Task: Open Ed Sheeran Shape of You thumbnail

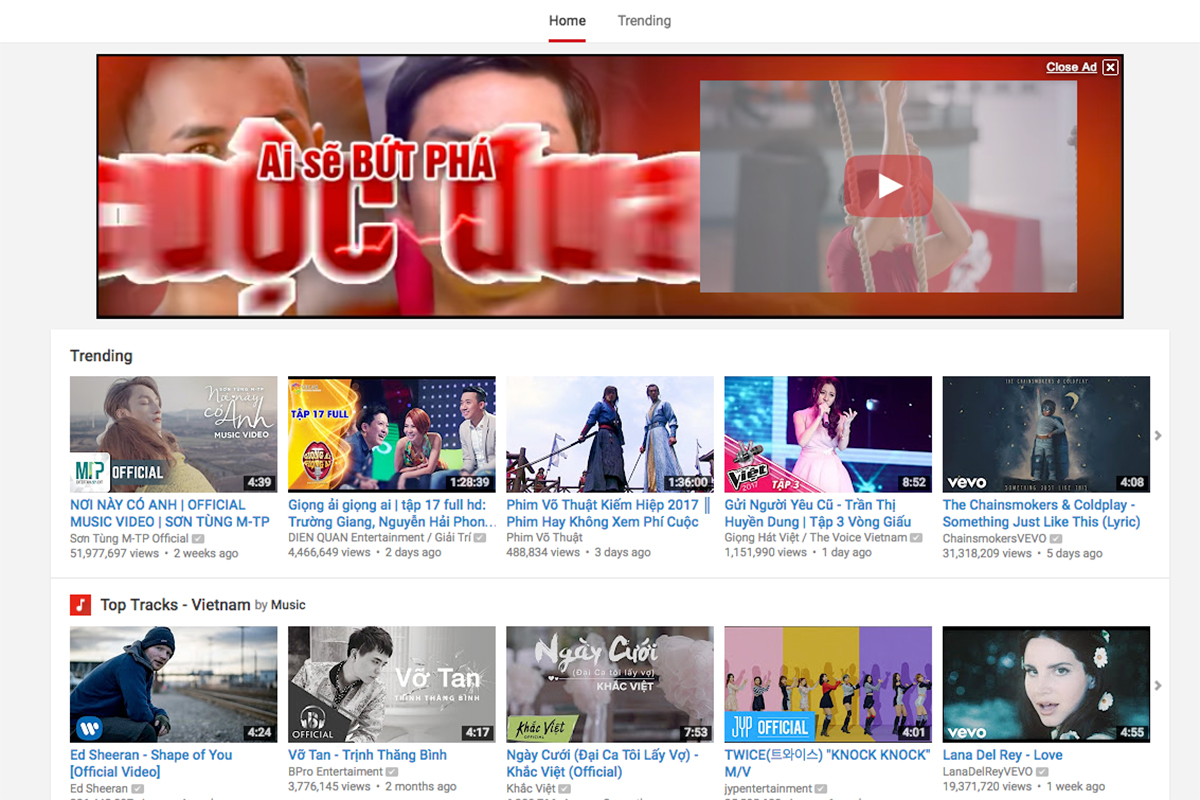Action: click(174, 684)
